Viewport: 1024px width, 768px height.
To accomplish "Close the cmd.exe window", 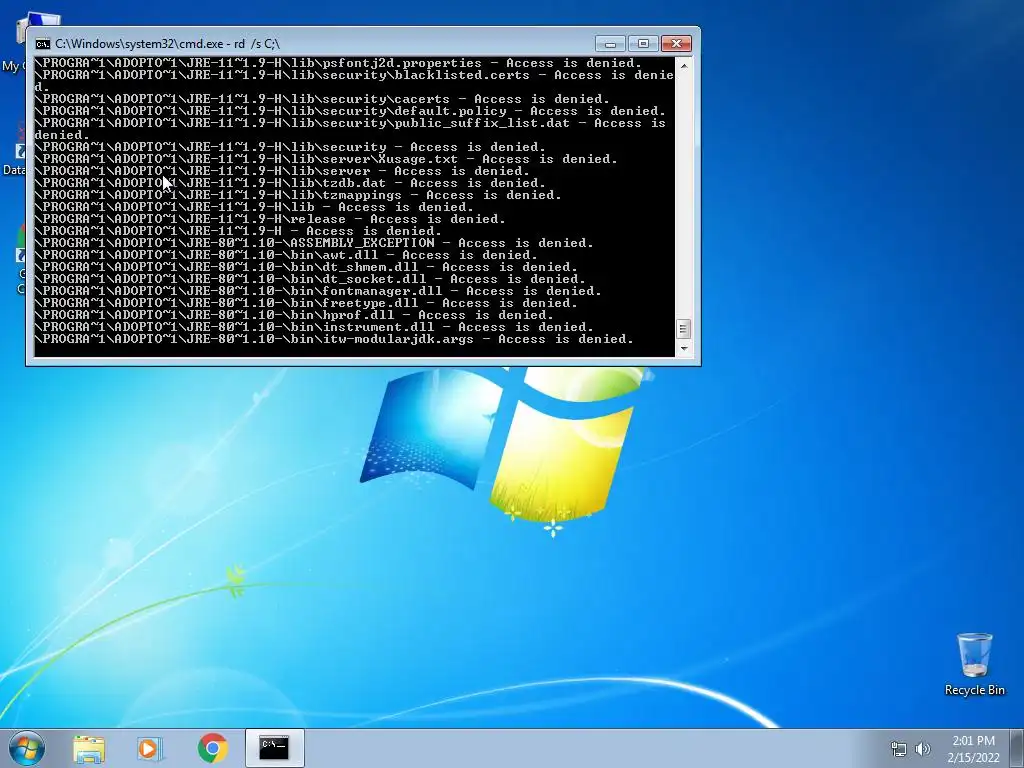I will pos(677,44).
